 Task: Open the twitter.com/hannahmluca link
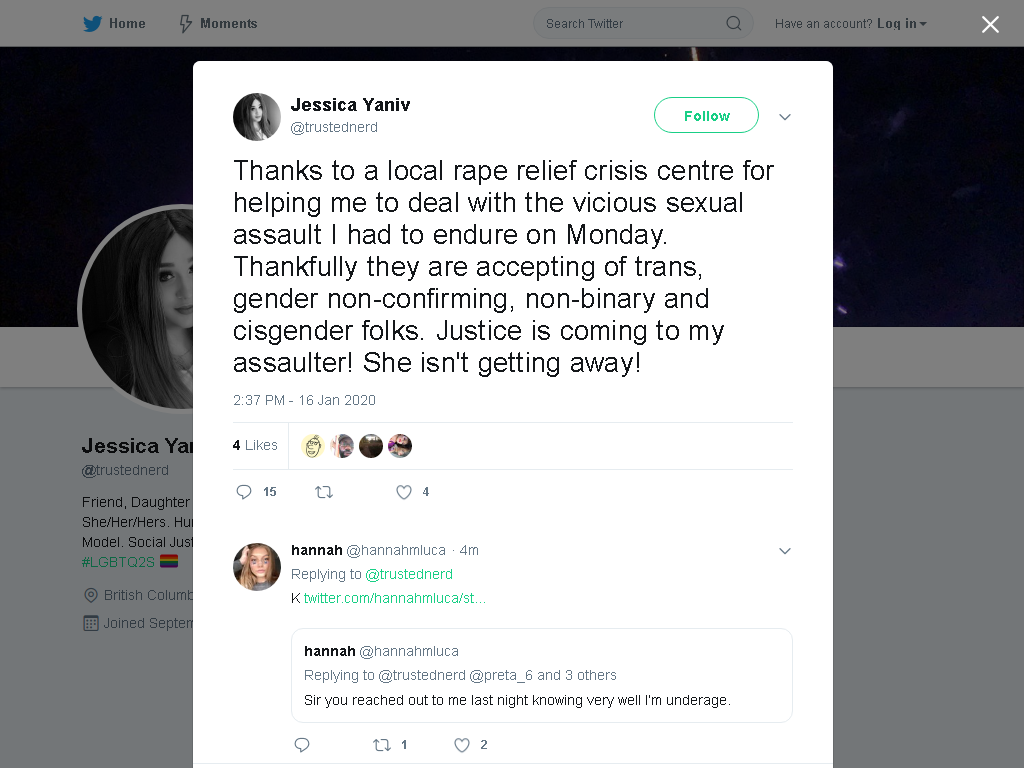[x=394, y=598]
